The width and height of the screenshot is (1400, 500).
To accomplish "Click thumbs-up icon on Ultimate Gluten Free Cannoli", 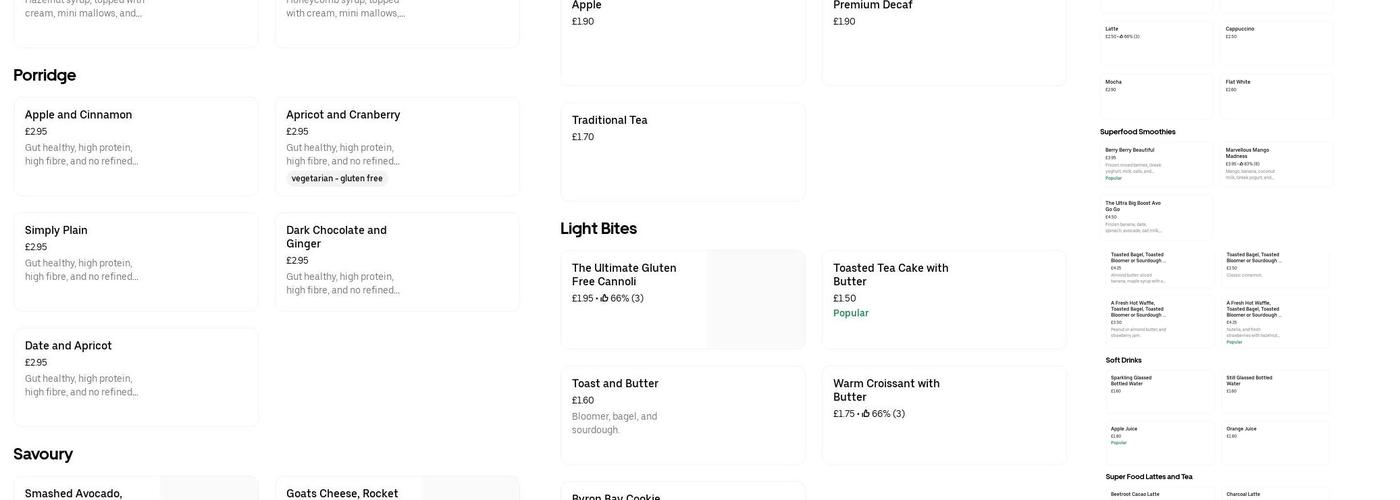I will tap(605, 298).
